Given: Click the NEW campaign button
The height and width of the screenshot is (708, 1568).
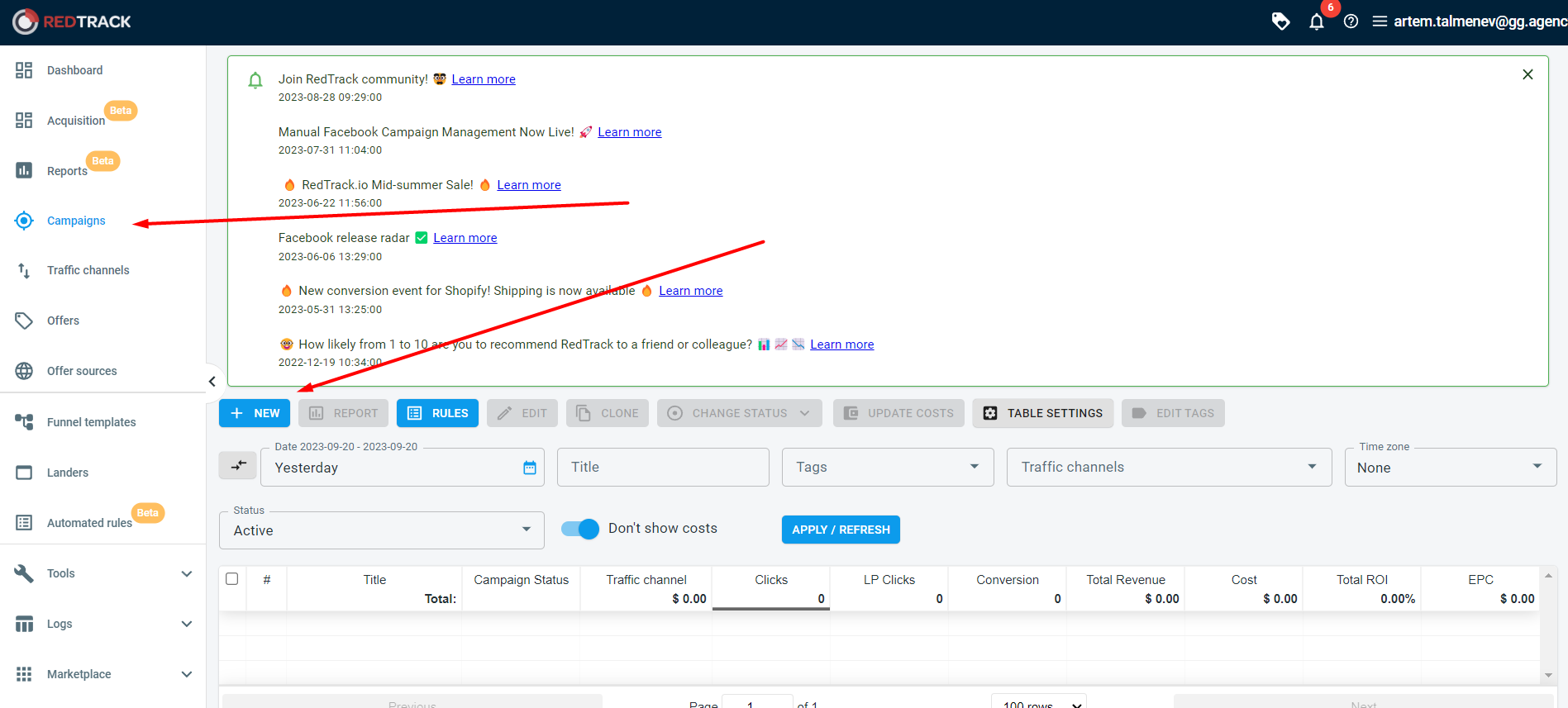Looking at the screenshot, I should pyautogui.click(x=255, y=413).
